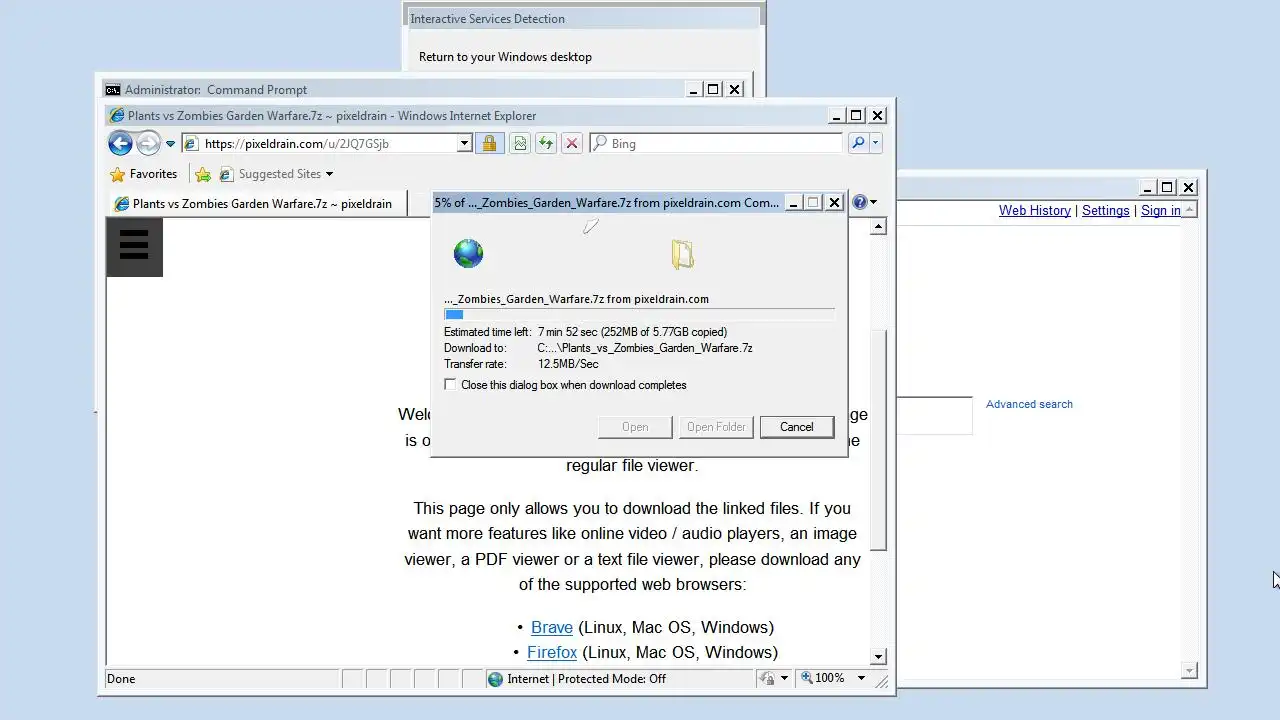Follow the Firefox browser link

click(552, 652)
